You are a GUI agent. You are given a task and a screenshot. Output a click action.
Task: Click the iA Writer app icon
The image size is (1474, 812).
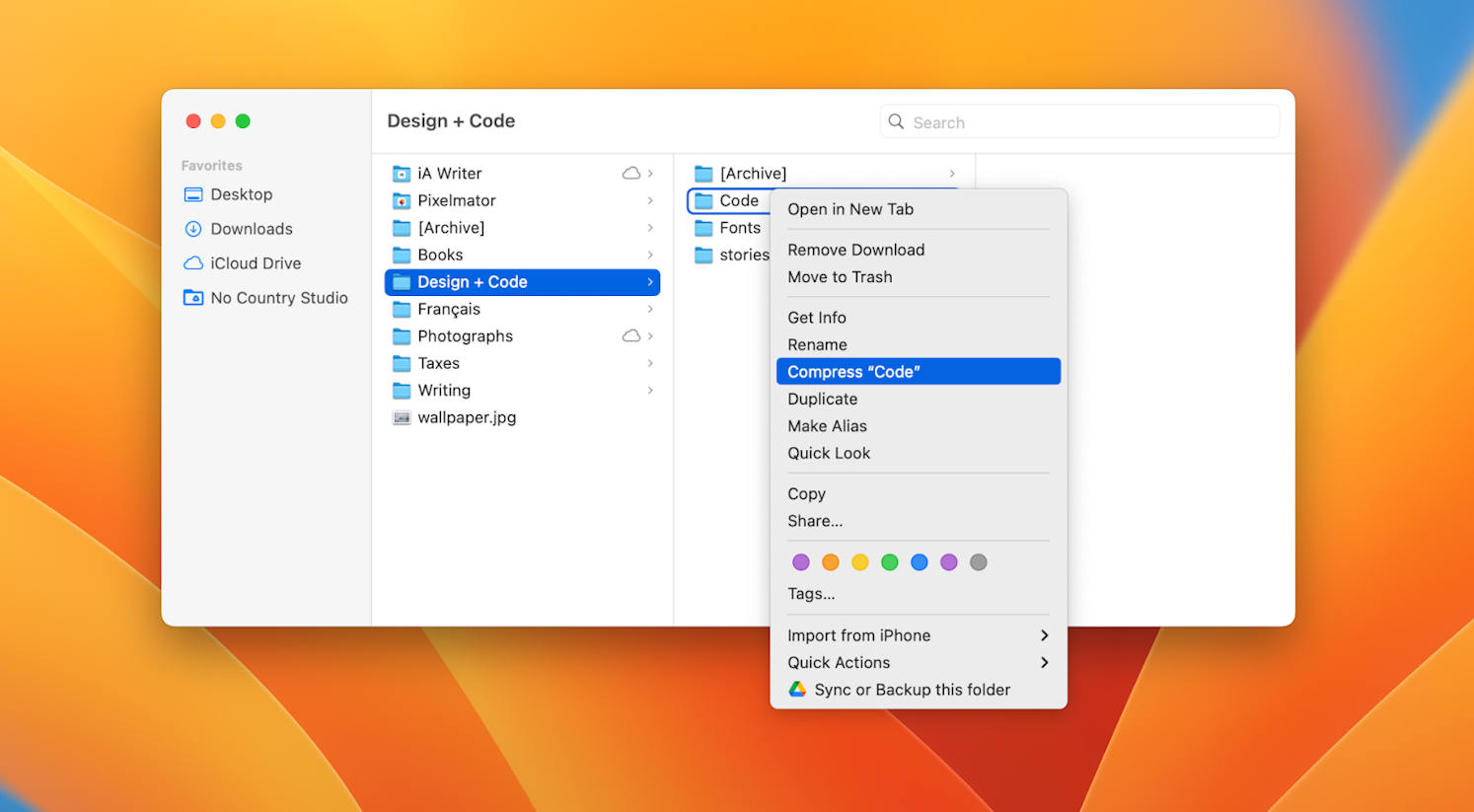click(402, 173)
